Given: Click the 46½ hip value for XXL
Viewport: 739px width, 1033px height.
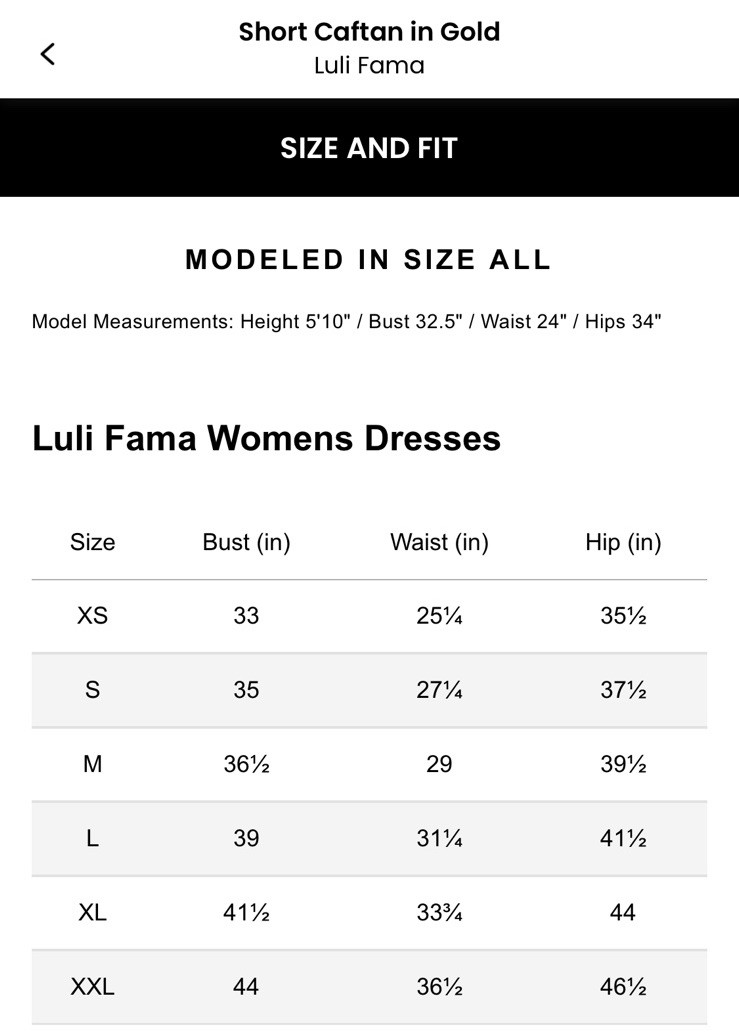Looking at the screenshot, I should [623, 987].
